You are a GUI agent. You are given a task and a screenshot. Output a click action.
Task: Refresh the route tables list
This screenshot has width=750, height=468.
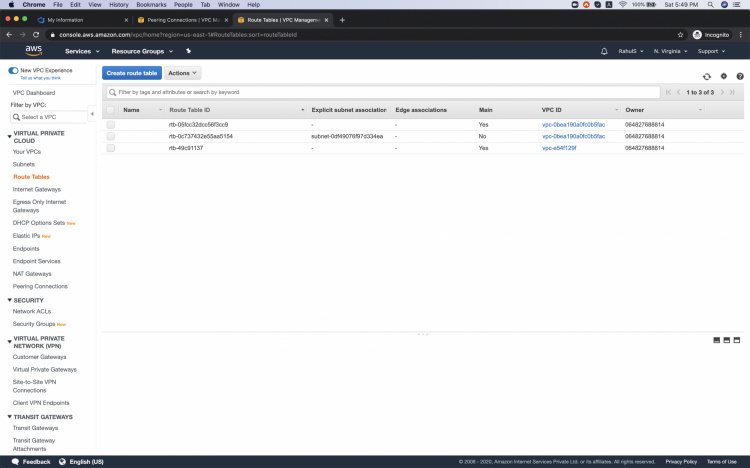click(x=707, y=76)
